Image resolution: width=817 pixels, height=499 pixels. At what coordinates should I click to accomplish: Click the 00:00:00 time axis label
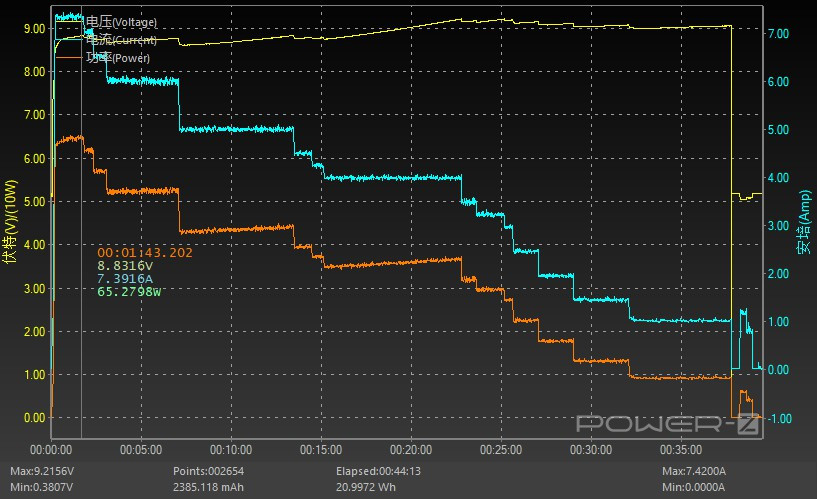51,450
